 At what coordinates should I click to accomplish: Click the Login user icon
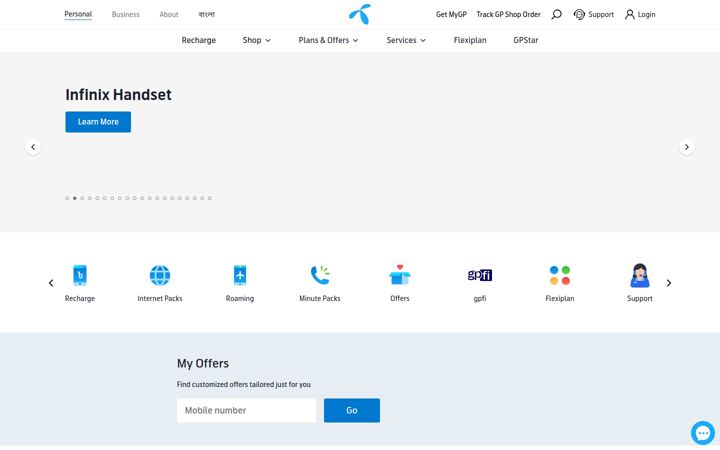point(630,14)
